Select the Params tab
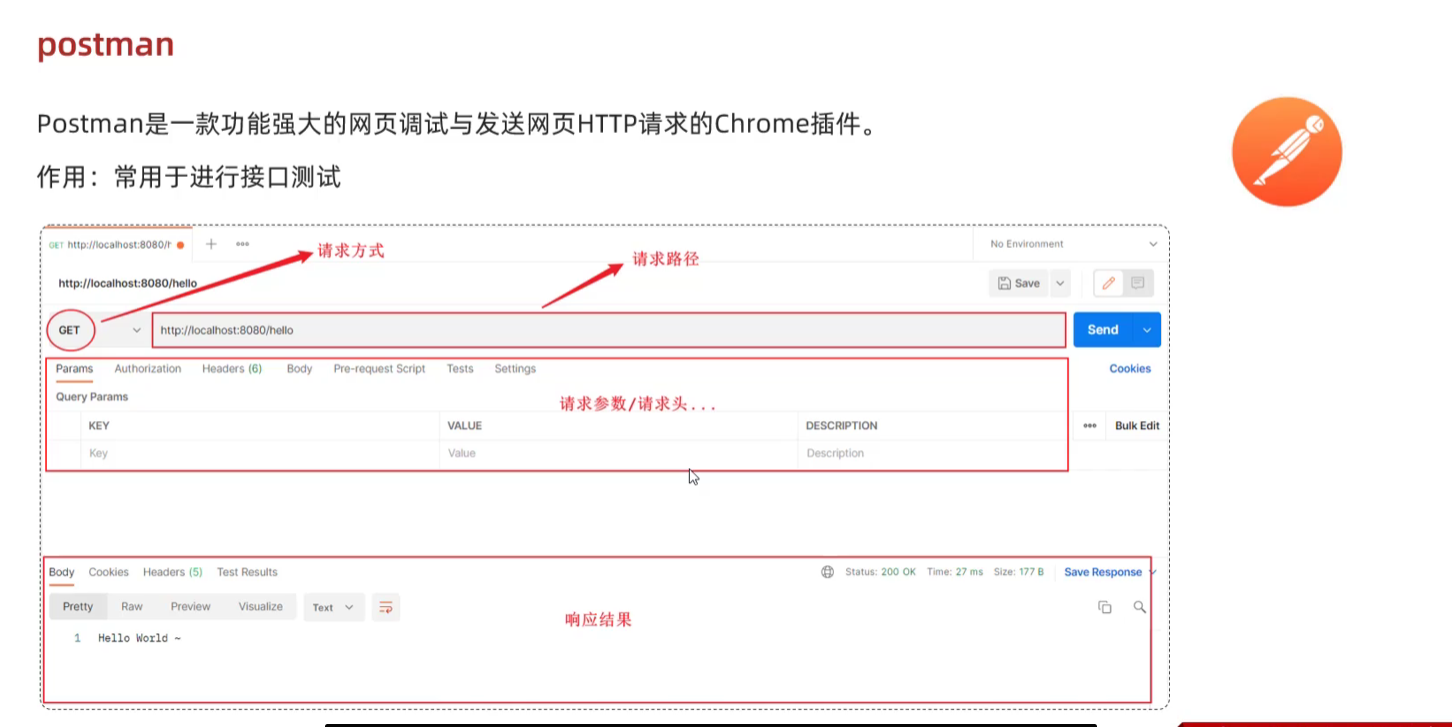The image size is (1452, 727). click(74, 369)
